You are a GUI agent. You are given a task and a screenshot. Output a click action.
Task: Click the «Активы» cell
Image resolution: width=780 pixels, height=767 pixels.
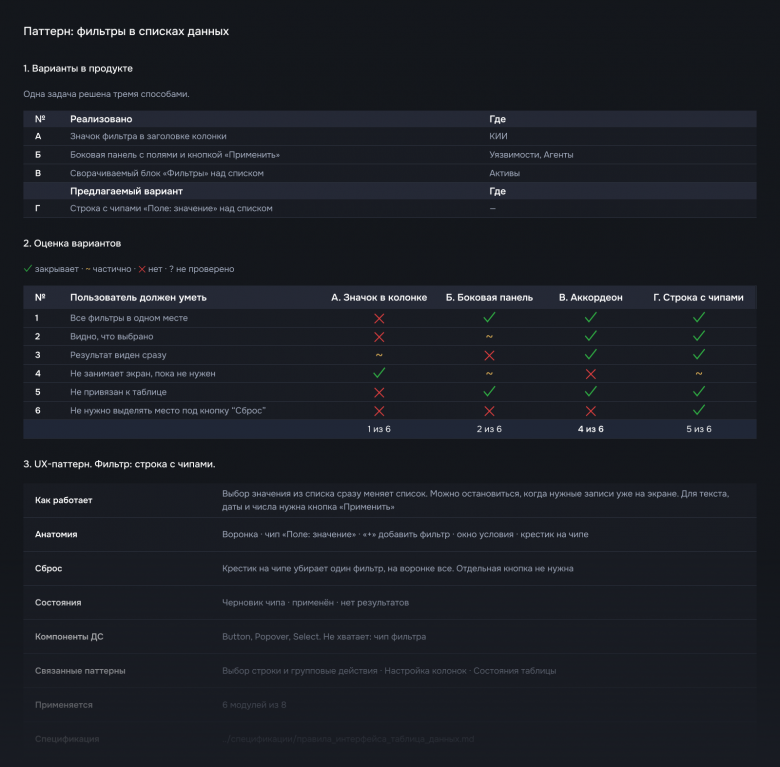(504, 173)
